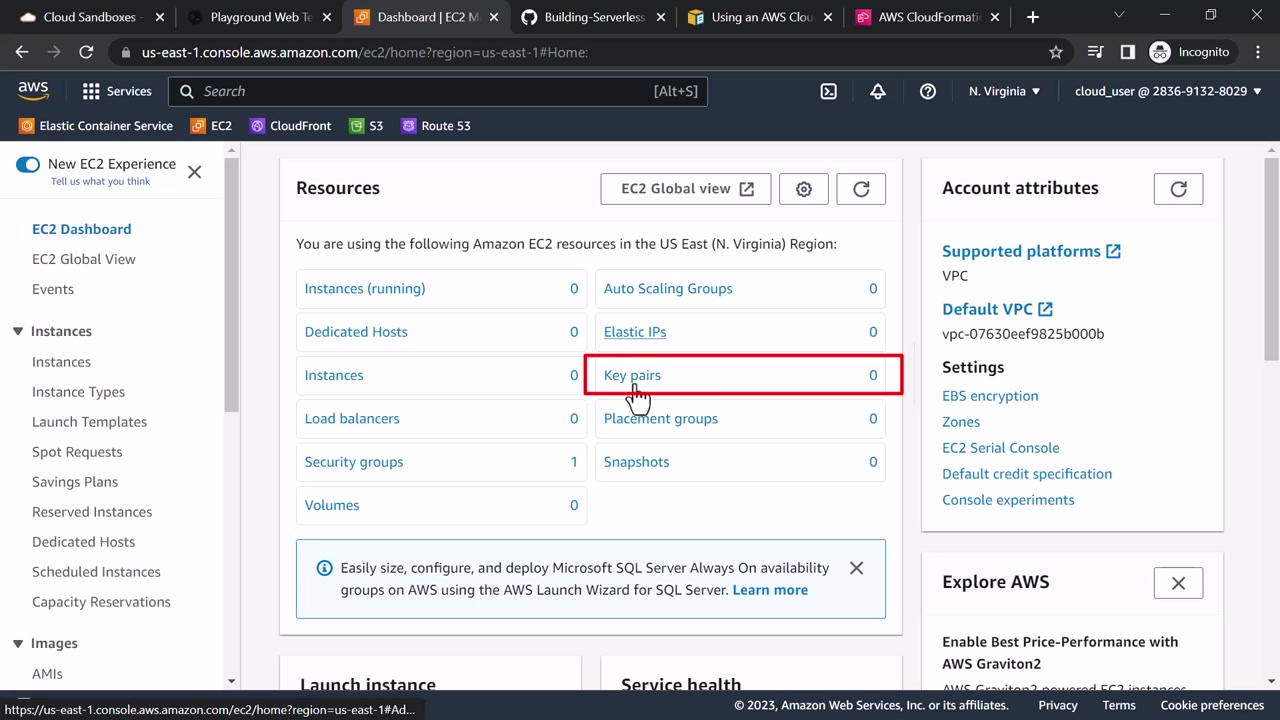Expand the cloud_user account menu
Screen dimensions: 1280x720
[x=1168, y=91]
